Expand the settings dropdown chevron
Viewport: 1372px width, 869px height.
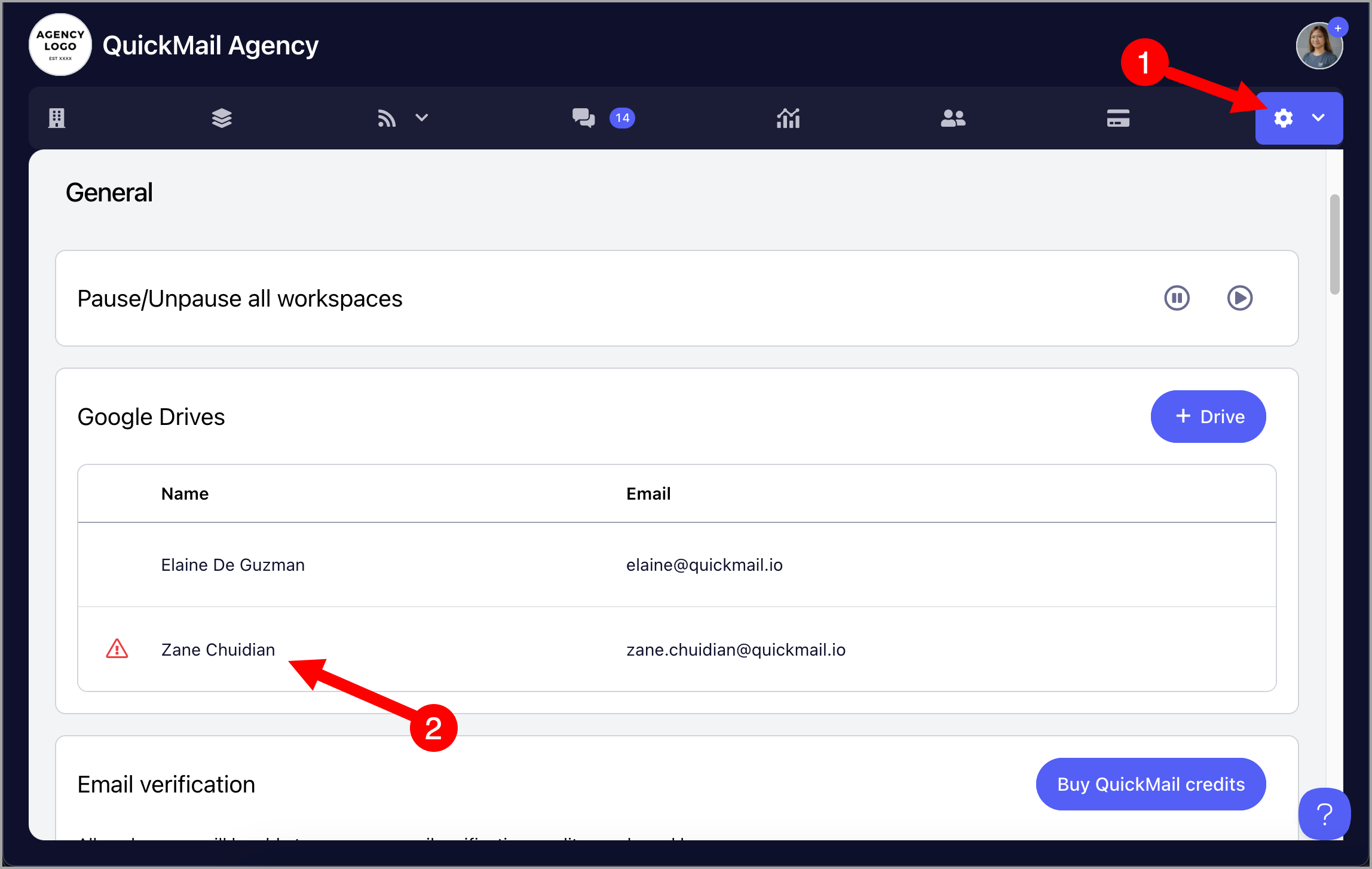(1318, 118)
